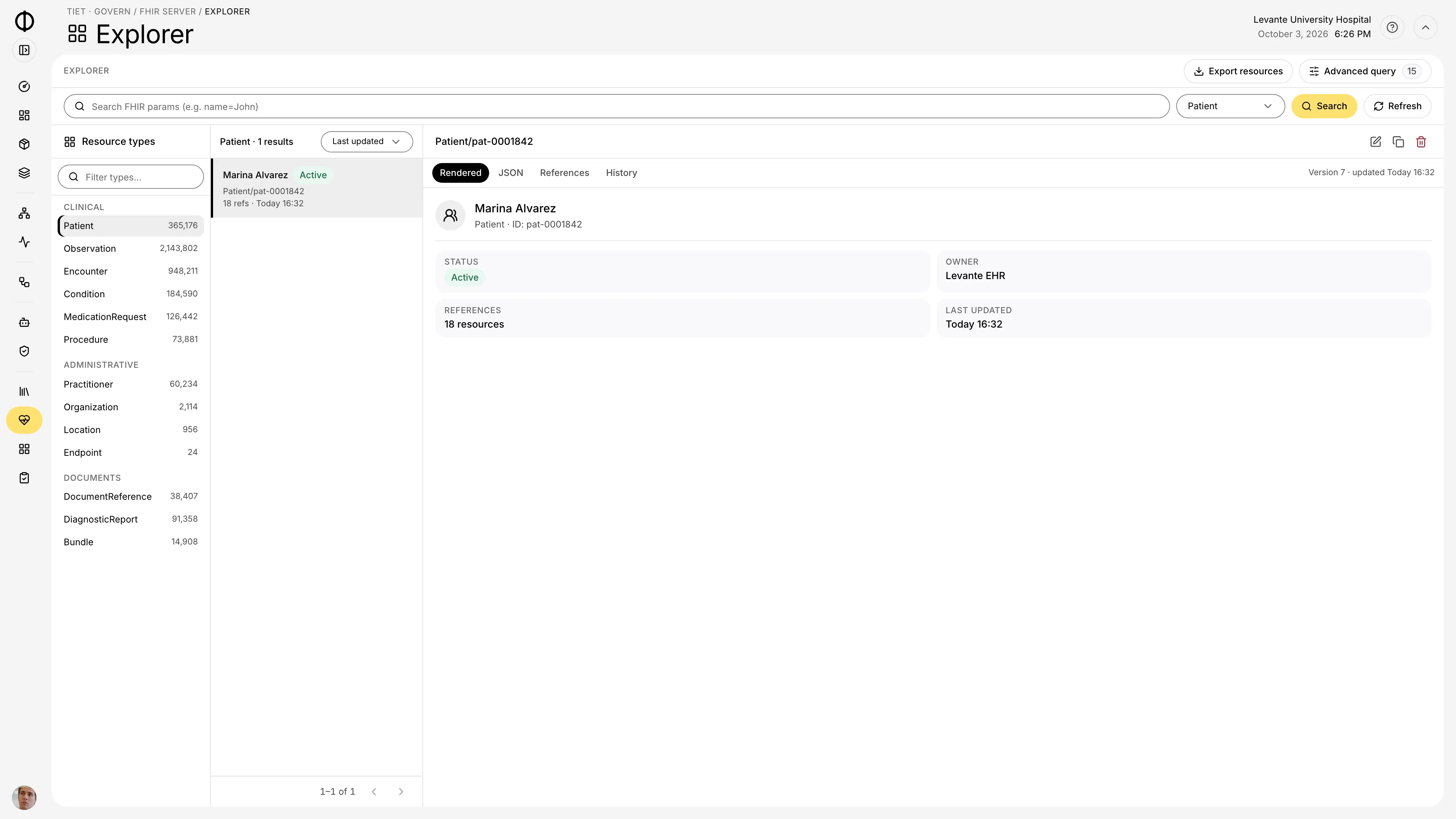Select the Rendered tab
Viewport: 1456px width, 819px height.
pyautogui.click(x=460, y=173)
